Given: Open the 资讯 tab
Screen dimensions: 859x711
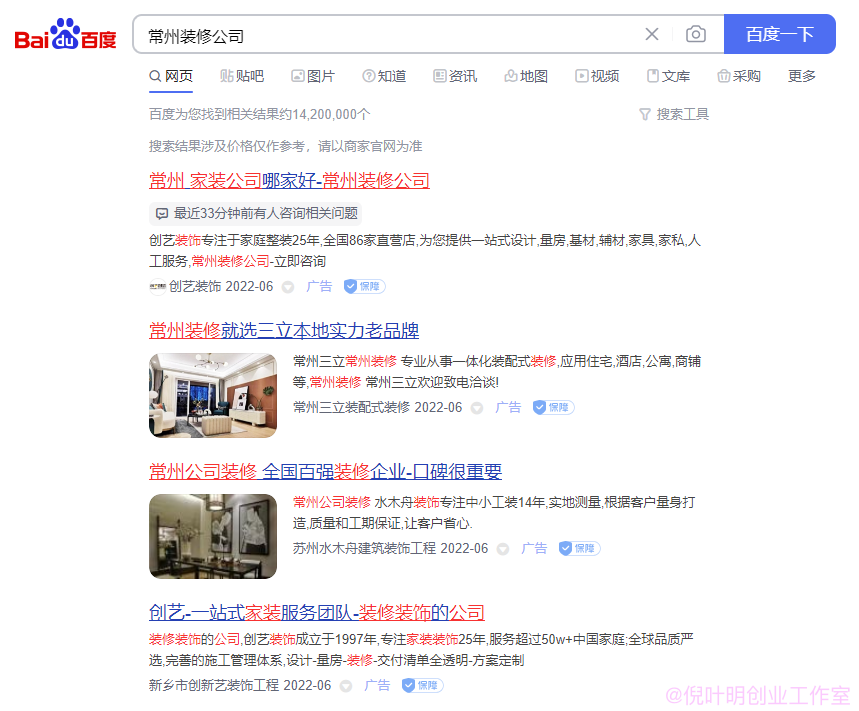Looking at the screenshot, I should [455, 76].
